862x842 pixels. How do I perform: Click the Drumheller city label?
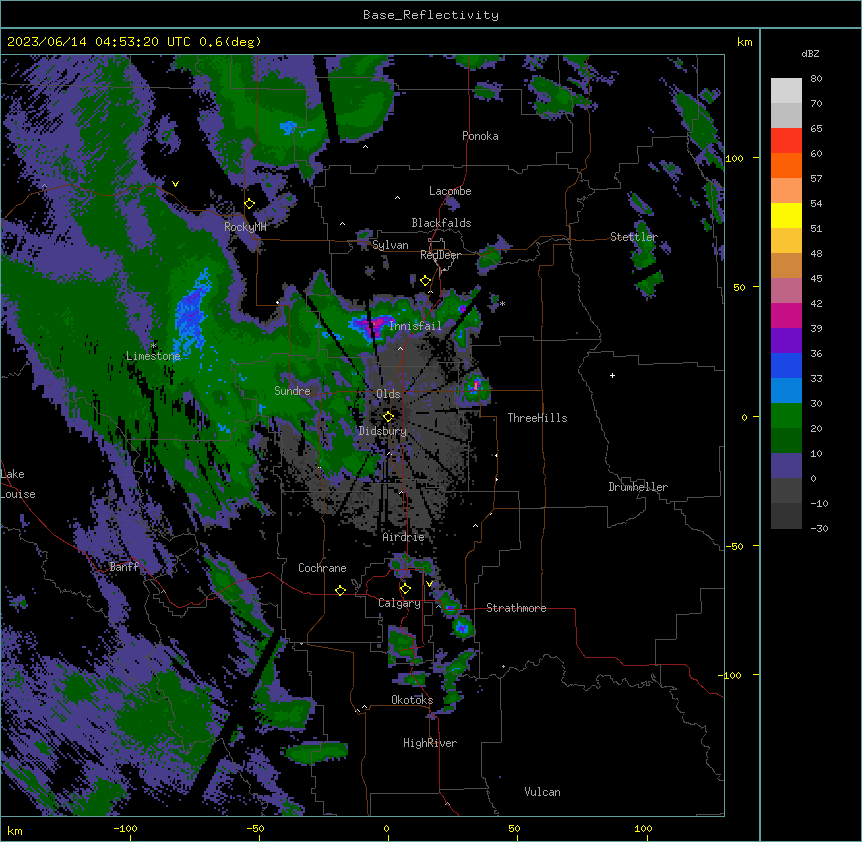638,487
